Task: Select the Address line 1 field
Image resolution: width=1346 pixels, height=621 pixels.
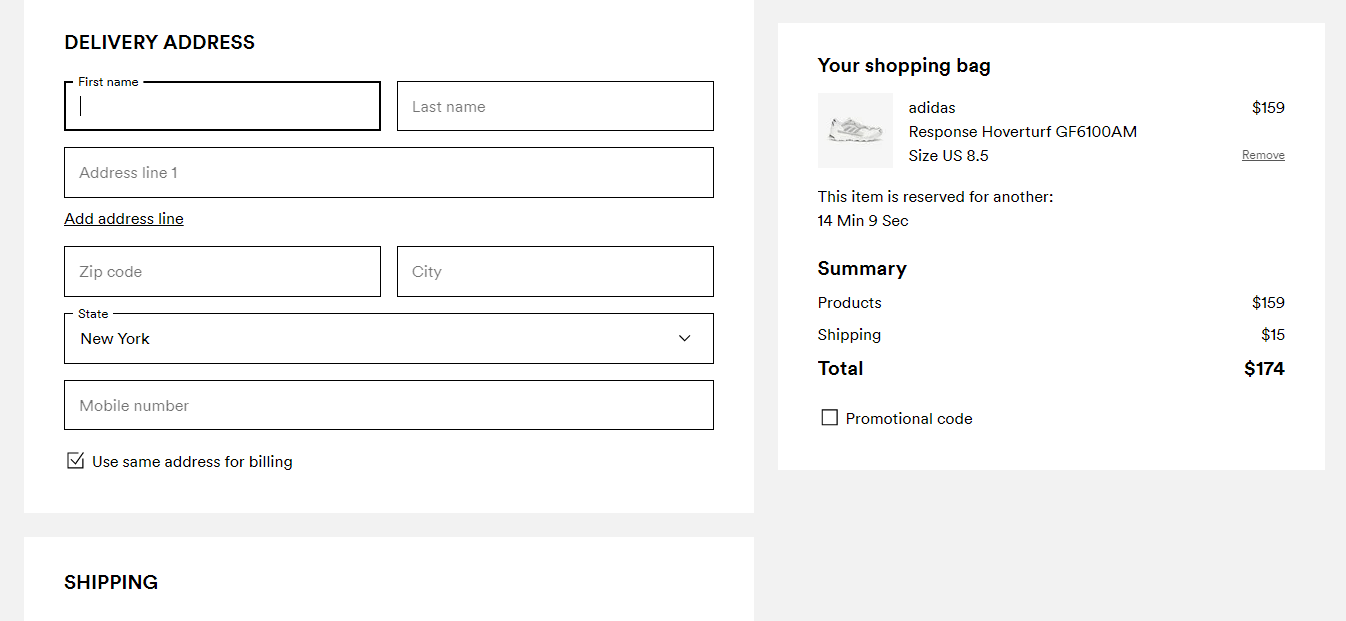Action: (x=388, y=172)
